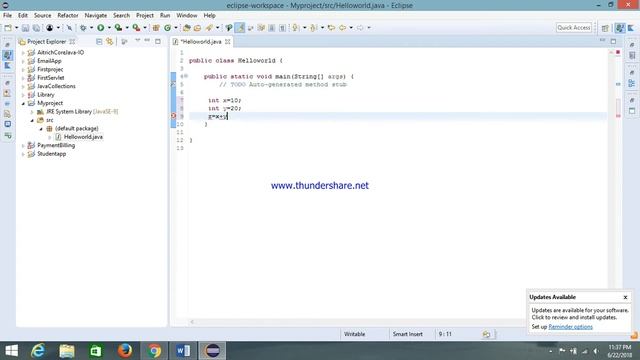The image size is (640, 360).
Task: Open dropdown arrow beside External Tools icon
Action: coord(145,28)
